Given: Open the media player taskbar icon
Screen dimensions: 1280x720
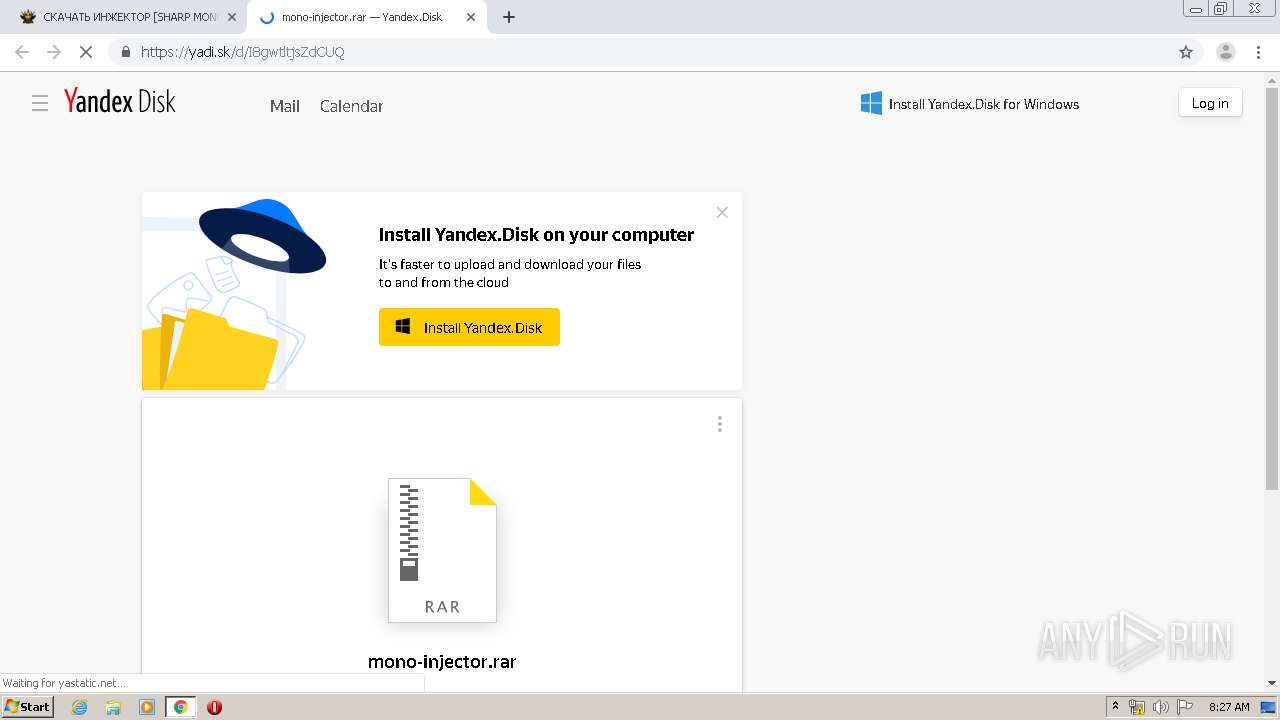Looking at the screenshot, I should 147,707.
